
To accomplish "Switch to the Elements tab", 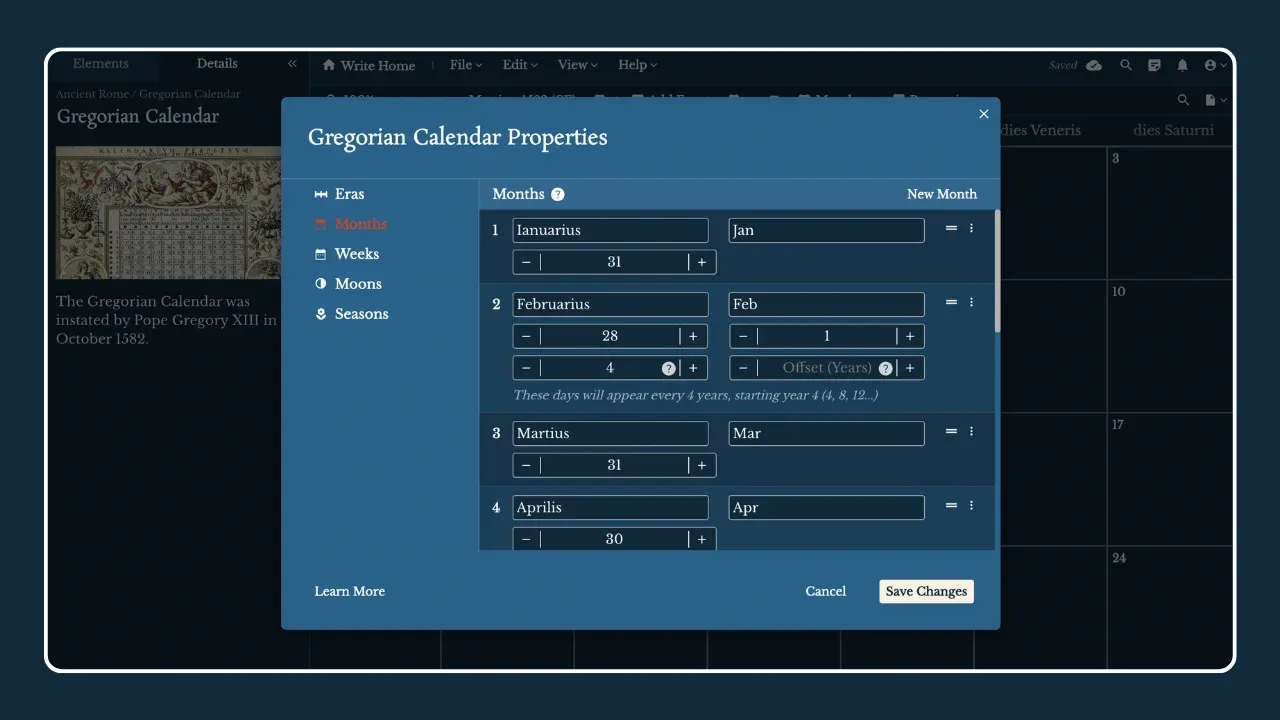I will tap(101, 64).
